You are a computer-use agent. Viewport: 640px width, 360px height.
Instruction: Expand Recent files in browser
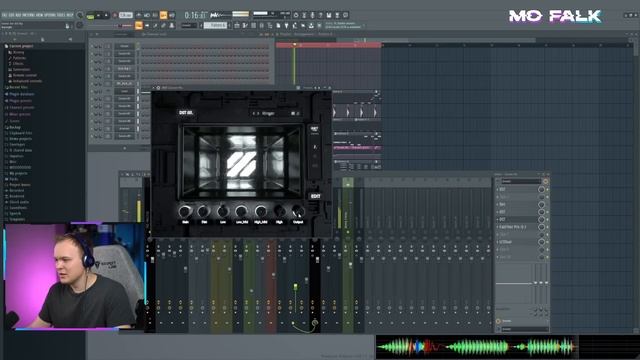(18, 87)
